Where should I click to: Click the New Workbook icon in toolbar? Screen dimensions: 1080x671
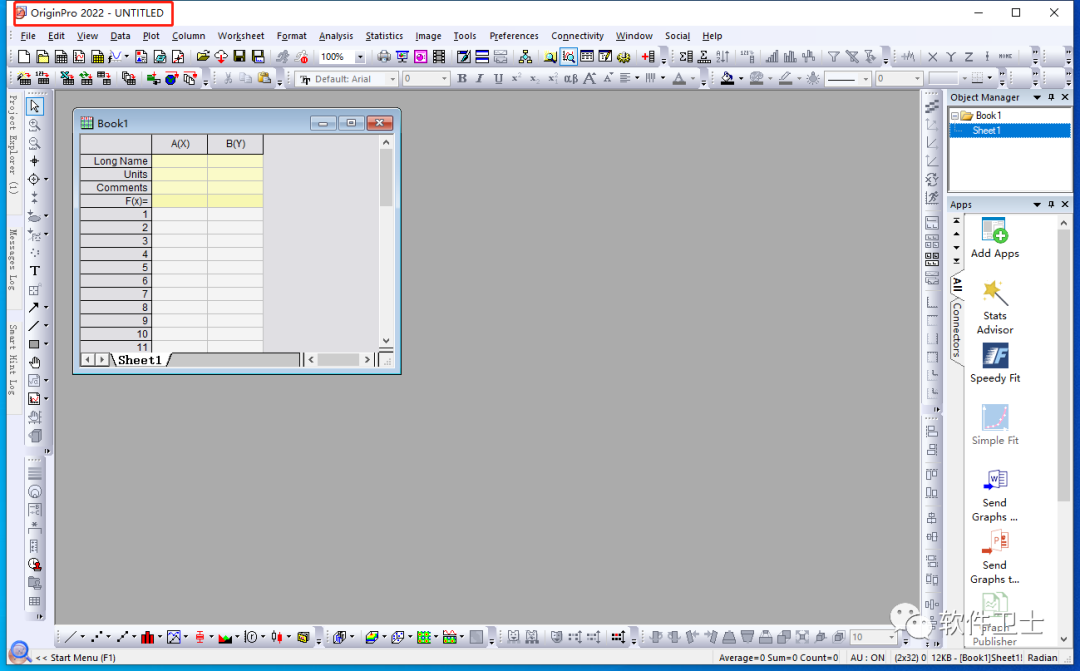[61, 56]
